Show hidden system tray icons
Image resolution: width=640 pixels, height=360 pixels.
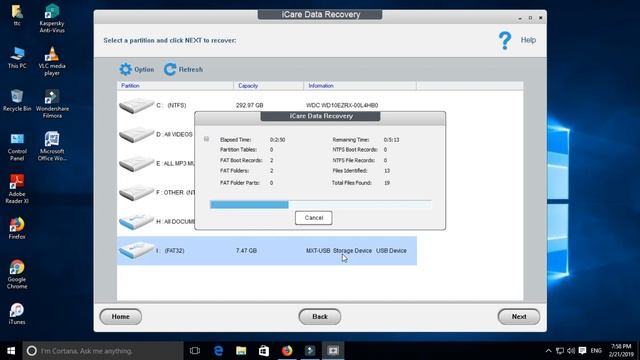[x=549, y=351]
